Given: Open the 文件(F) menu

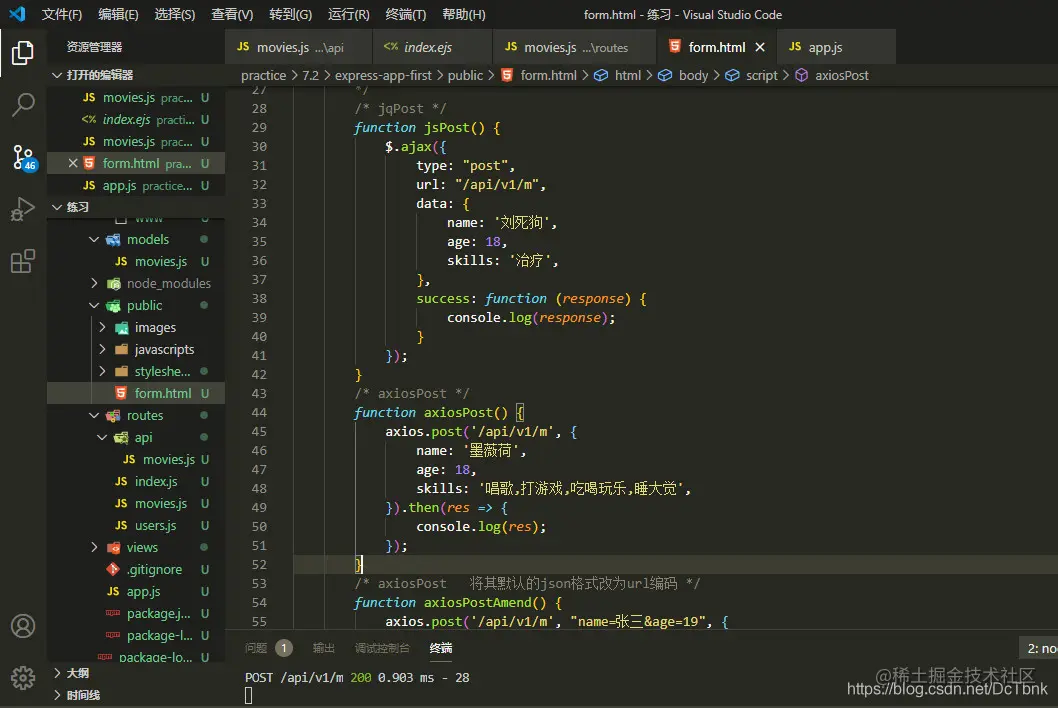Looking at the screenshot, I should [61, 14].
